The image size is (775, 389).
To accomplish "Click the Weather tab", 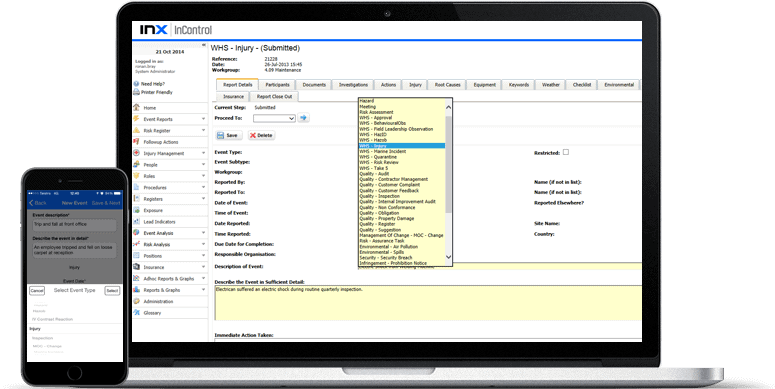I will click(551, 85).
